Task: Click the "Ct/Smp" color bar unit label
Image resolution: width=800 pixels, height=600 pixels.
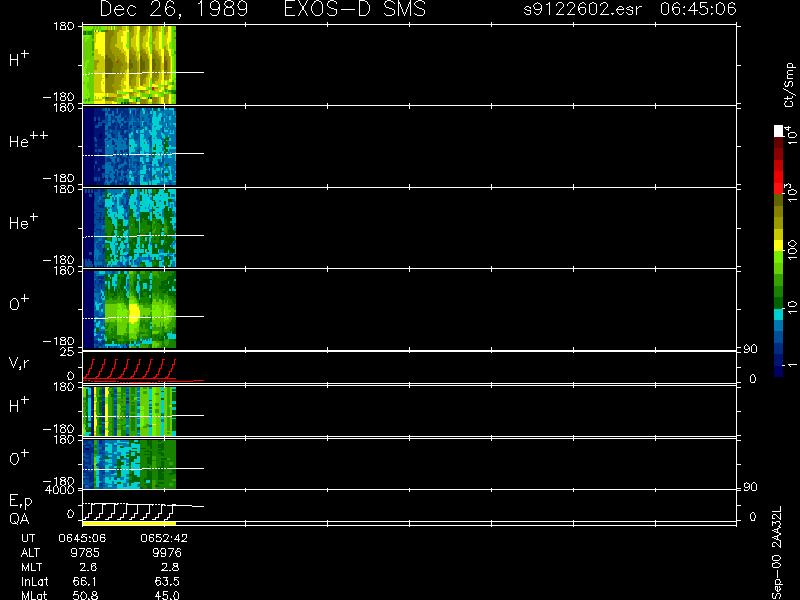Action: tap(789, 85)
